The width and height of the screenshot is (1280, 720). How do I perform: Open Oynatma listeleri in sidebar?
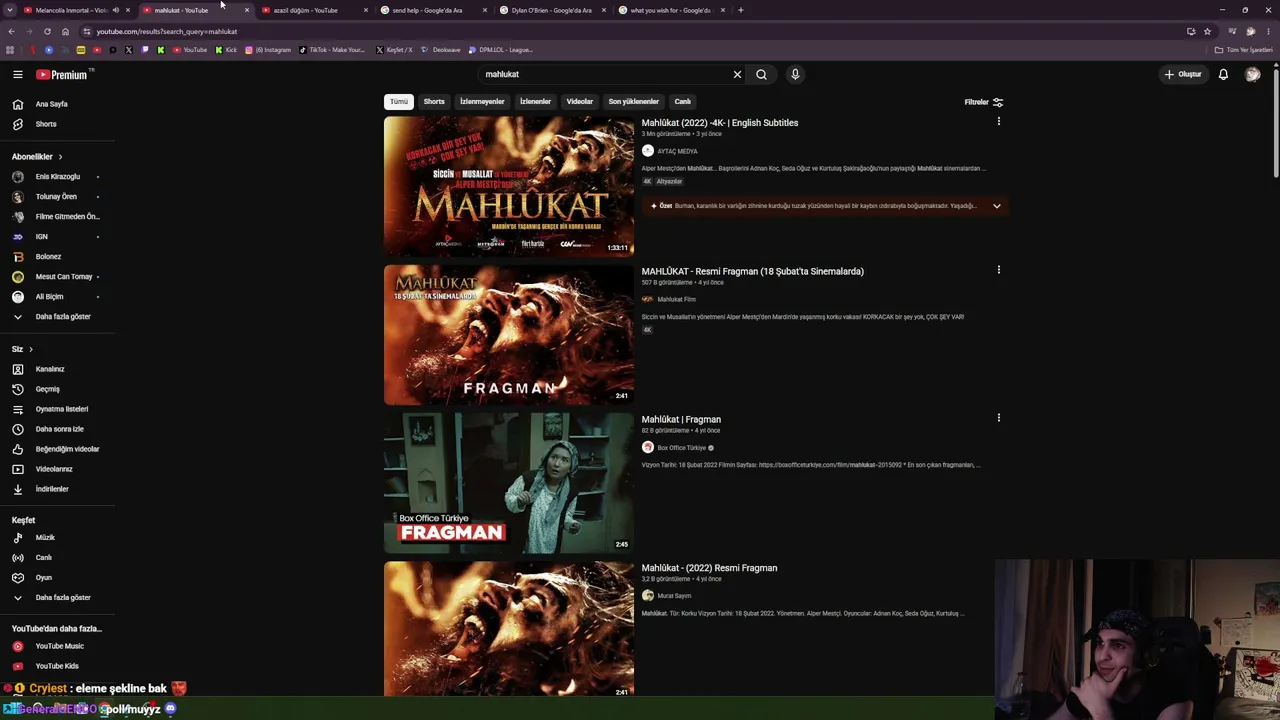[62, 409]
